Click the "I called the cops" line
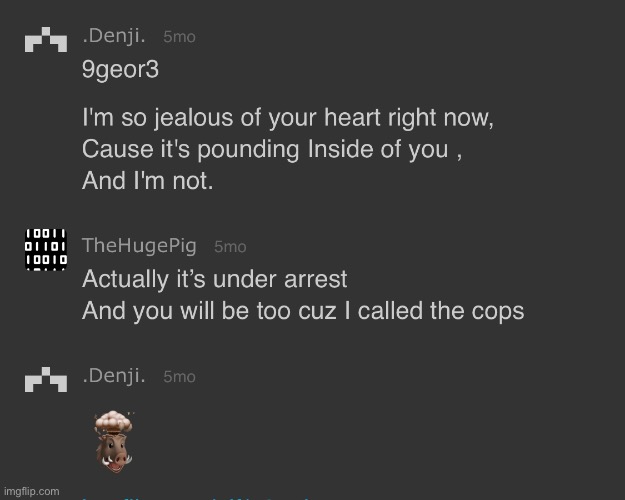This screenshot has width=625, height=500. click(302, 310)
